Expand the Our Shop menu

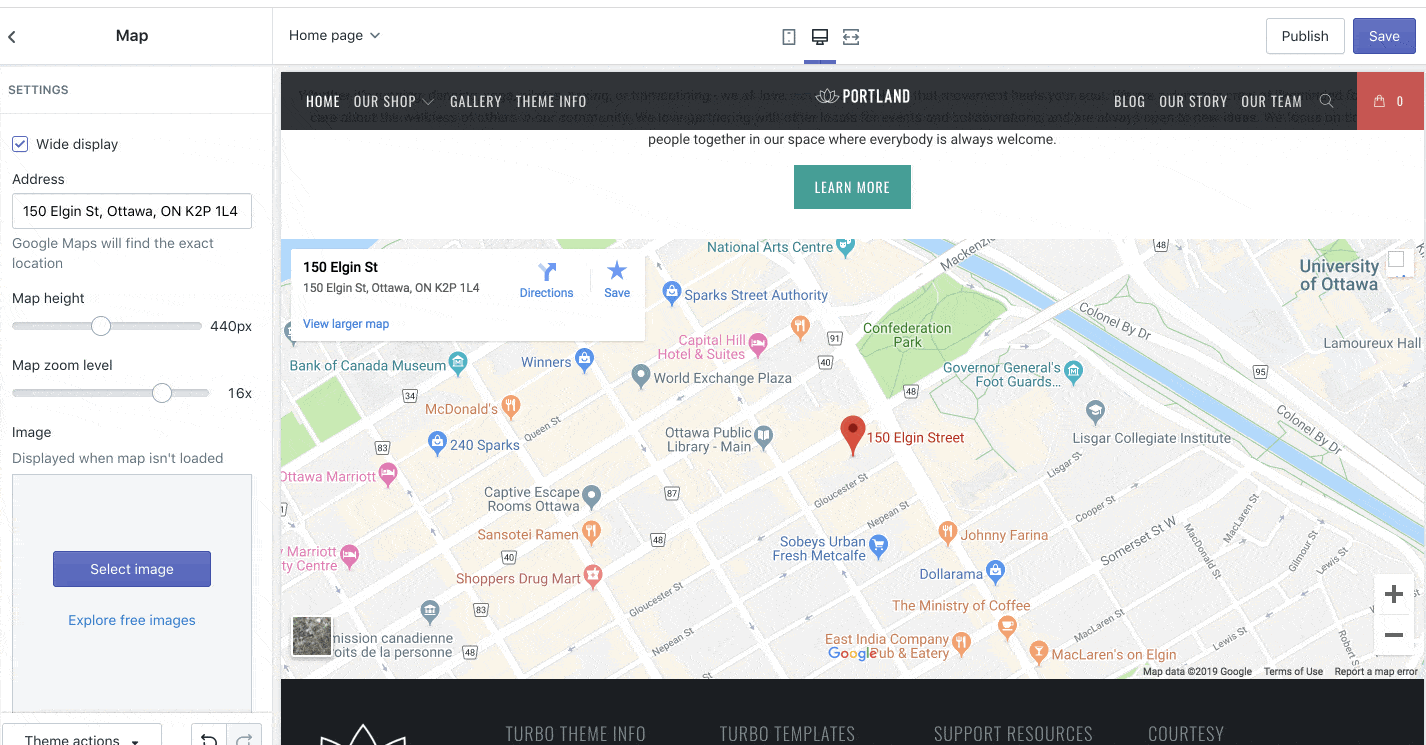point(393,101)
